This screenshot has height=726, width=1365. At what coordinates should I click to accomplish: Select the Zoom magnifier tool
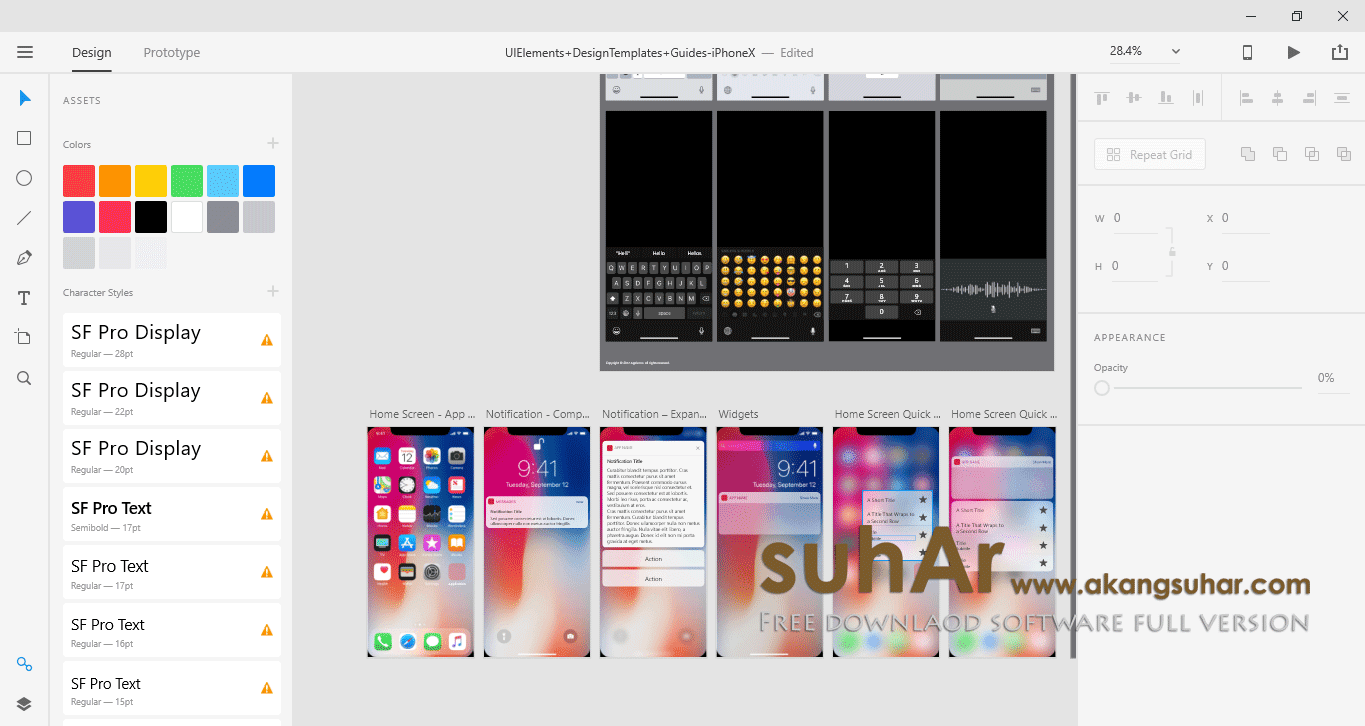click(24, 378)
